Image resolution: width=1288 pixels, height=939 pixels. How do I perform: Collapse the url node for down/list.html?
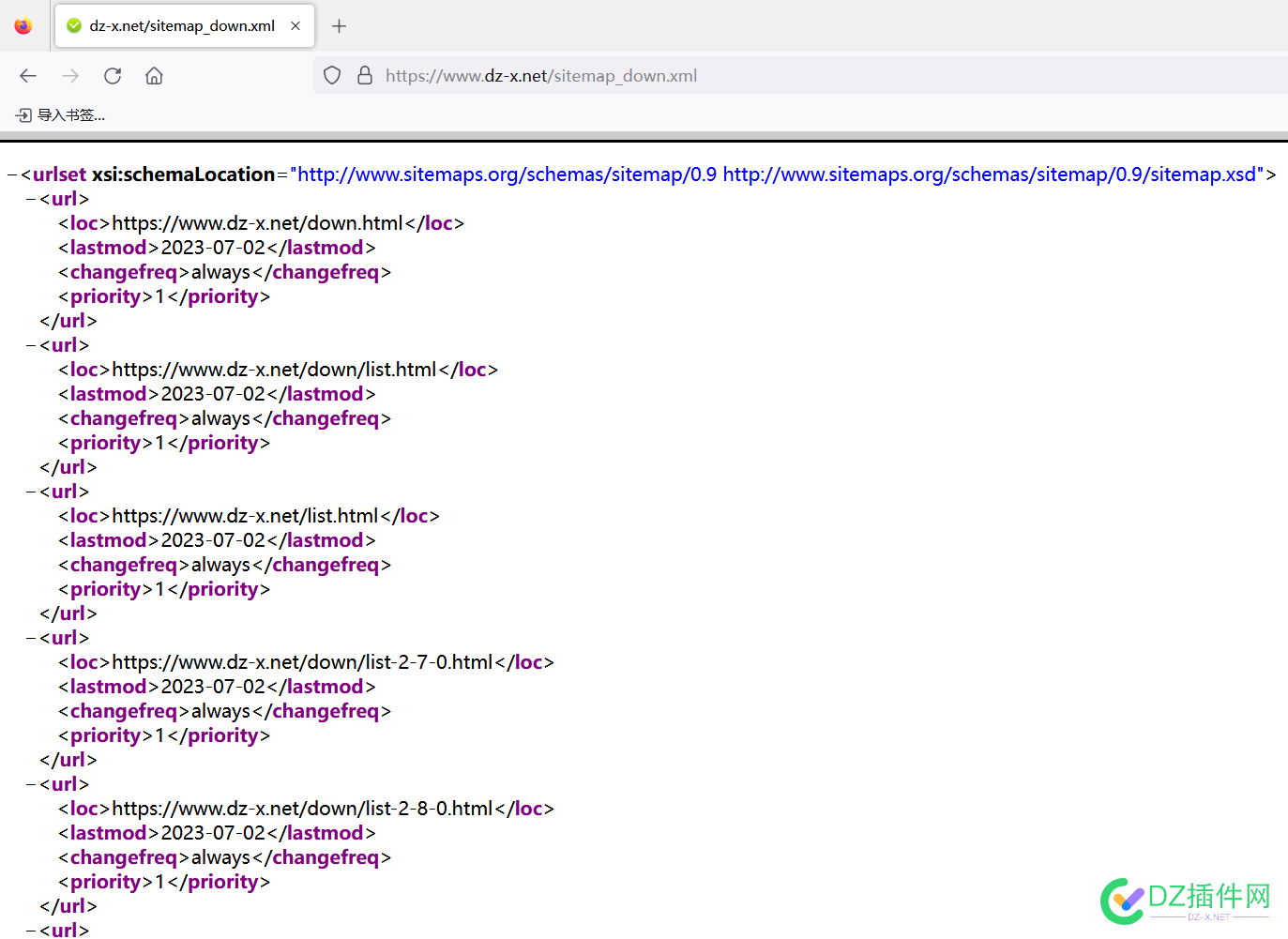(x=31, y=346)
